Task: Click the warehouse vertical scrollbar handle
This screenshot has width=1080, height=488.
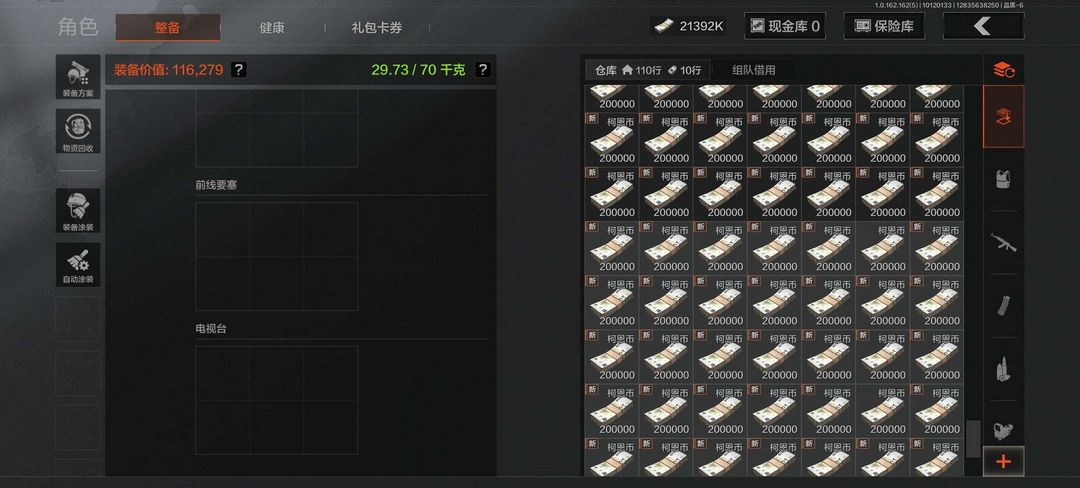Action: 973,439
